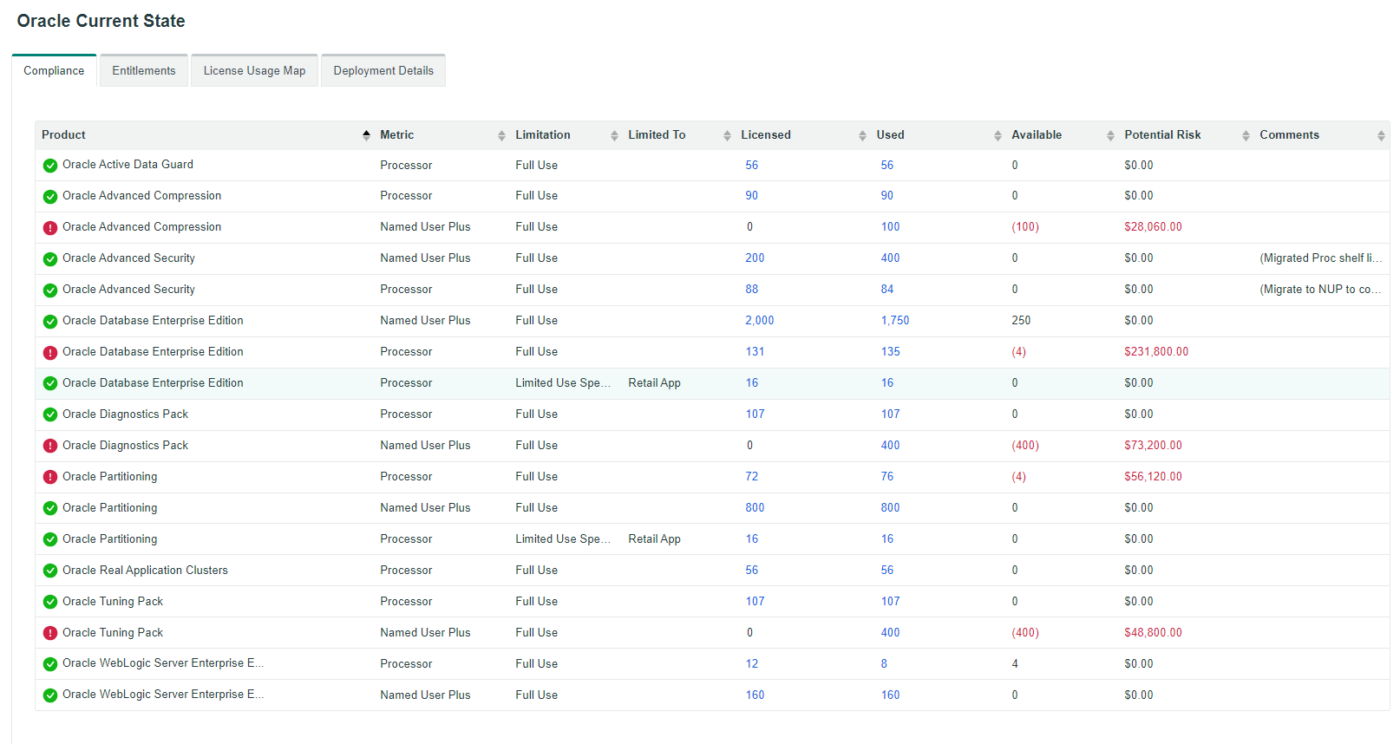Go to the Deployment Details tab
The height and width of the screenshot is (744, 1400).
coord(383,71)
